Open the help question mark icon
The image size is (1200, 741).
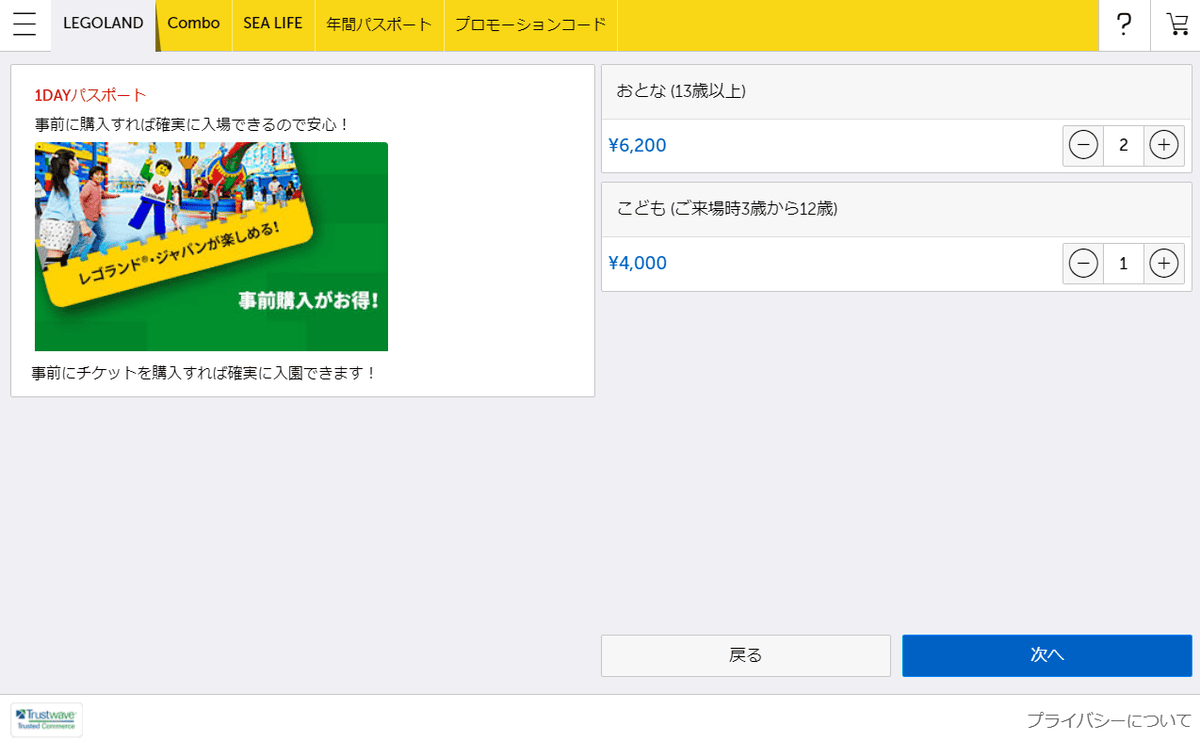point(1124,25)
